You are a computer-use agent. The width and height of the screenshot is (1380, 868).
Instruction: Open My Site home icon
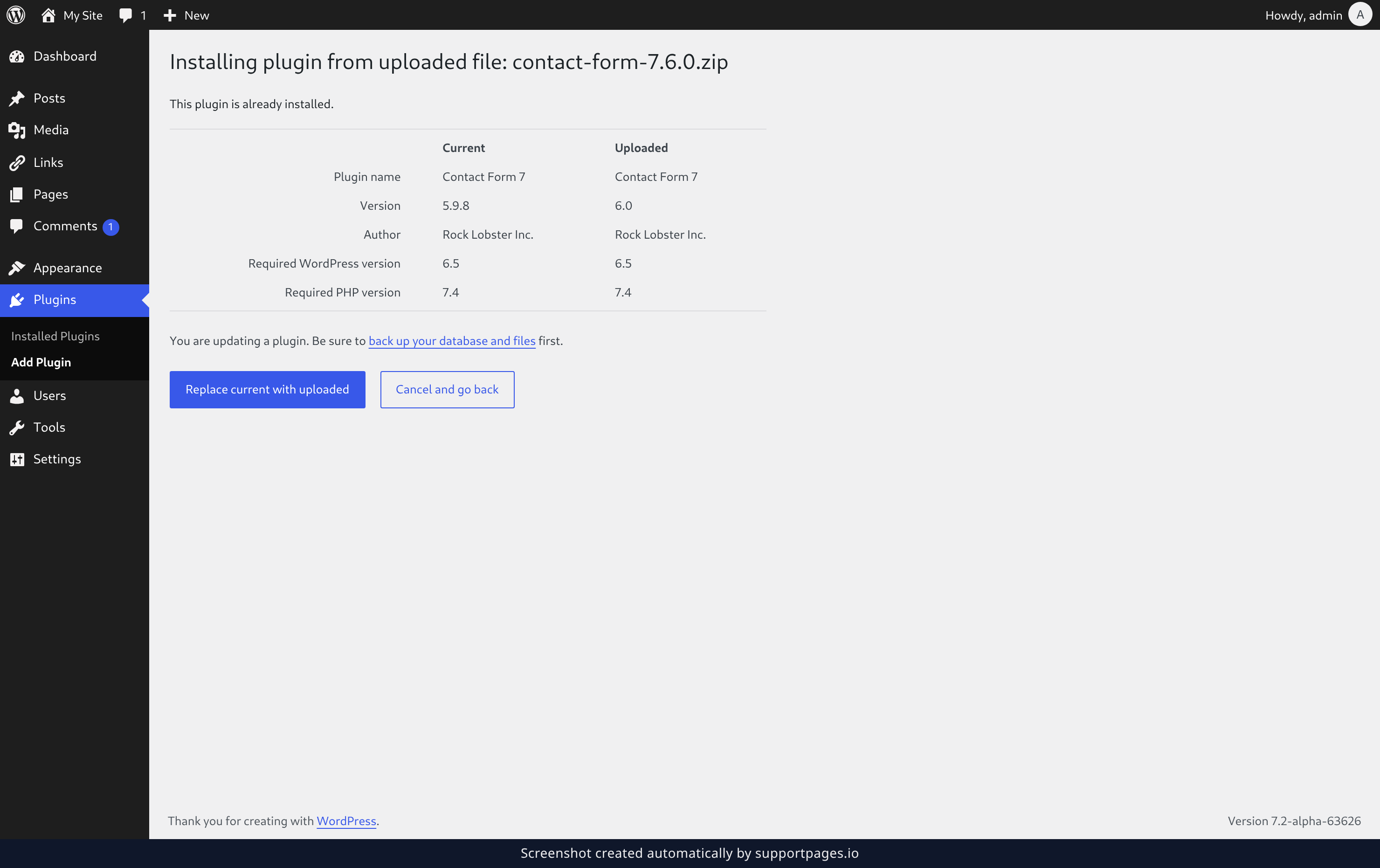click(48, 15)
